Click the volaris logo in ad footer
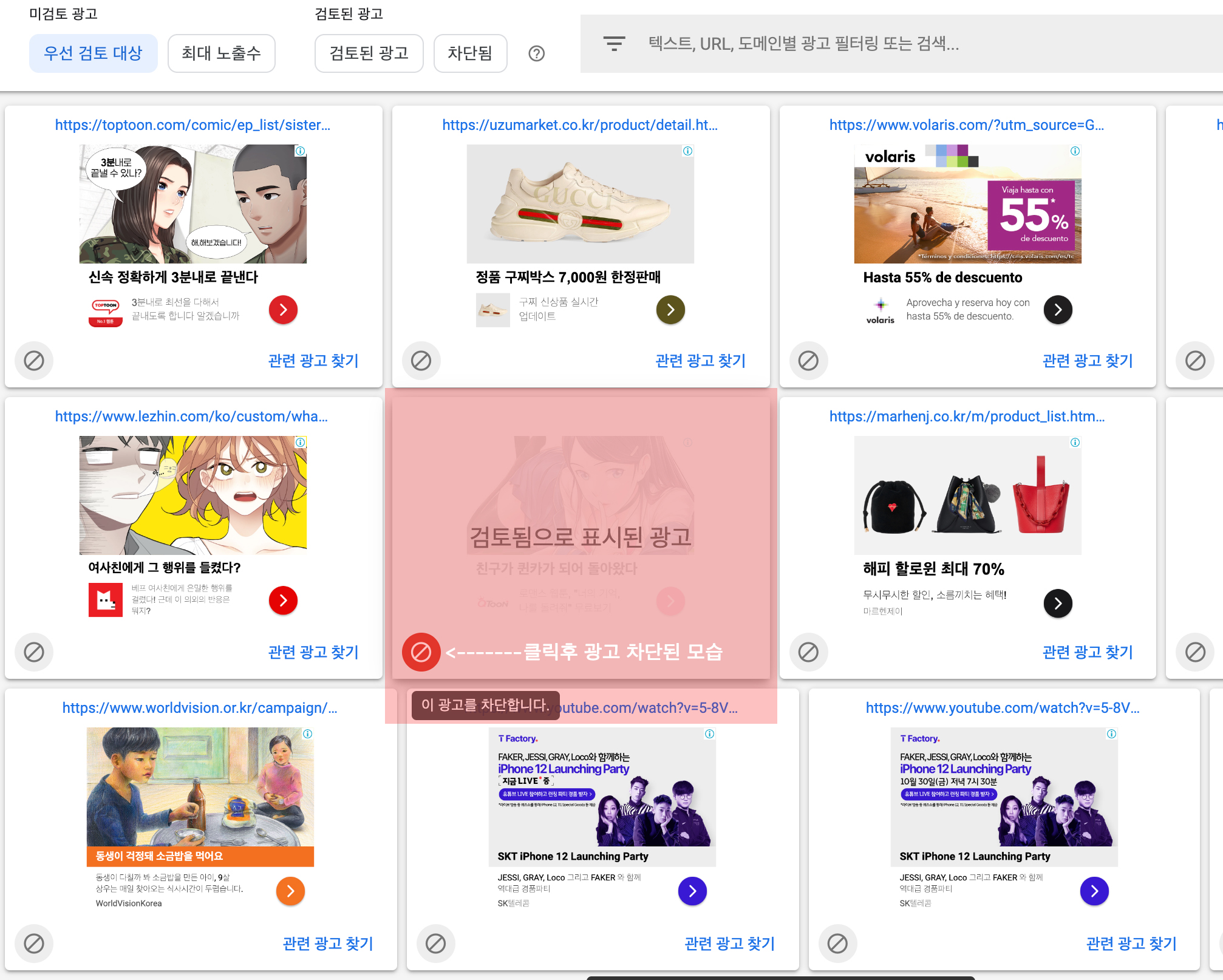 [881, 311]
